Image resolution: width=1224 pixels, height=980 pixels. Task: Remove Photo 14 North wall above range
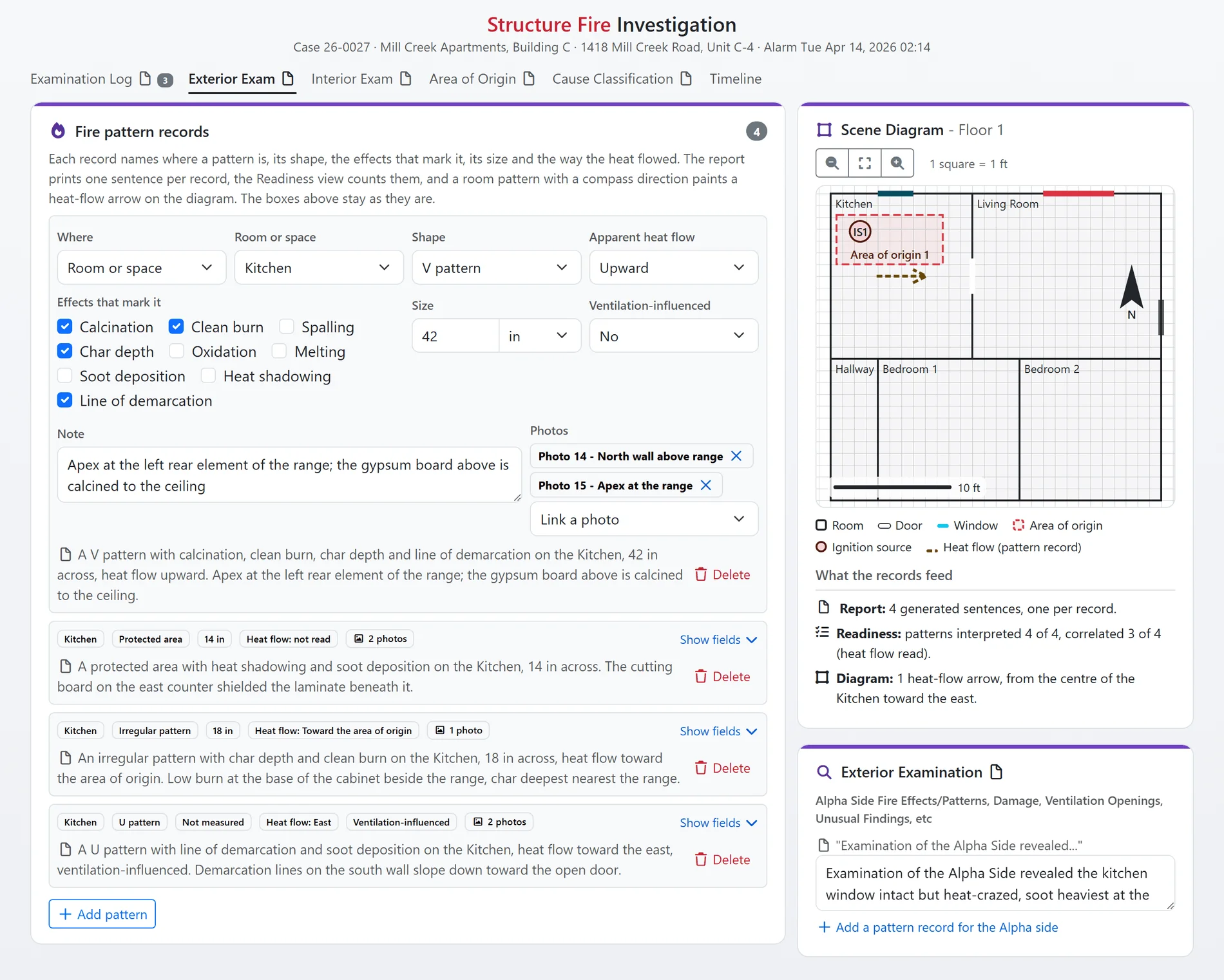tap(736, 456)
